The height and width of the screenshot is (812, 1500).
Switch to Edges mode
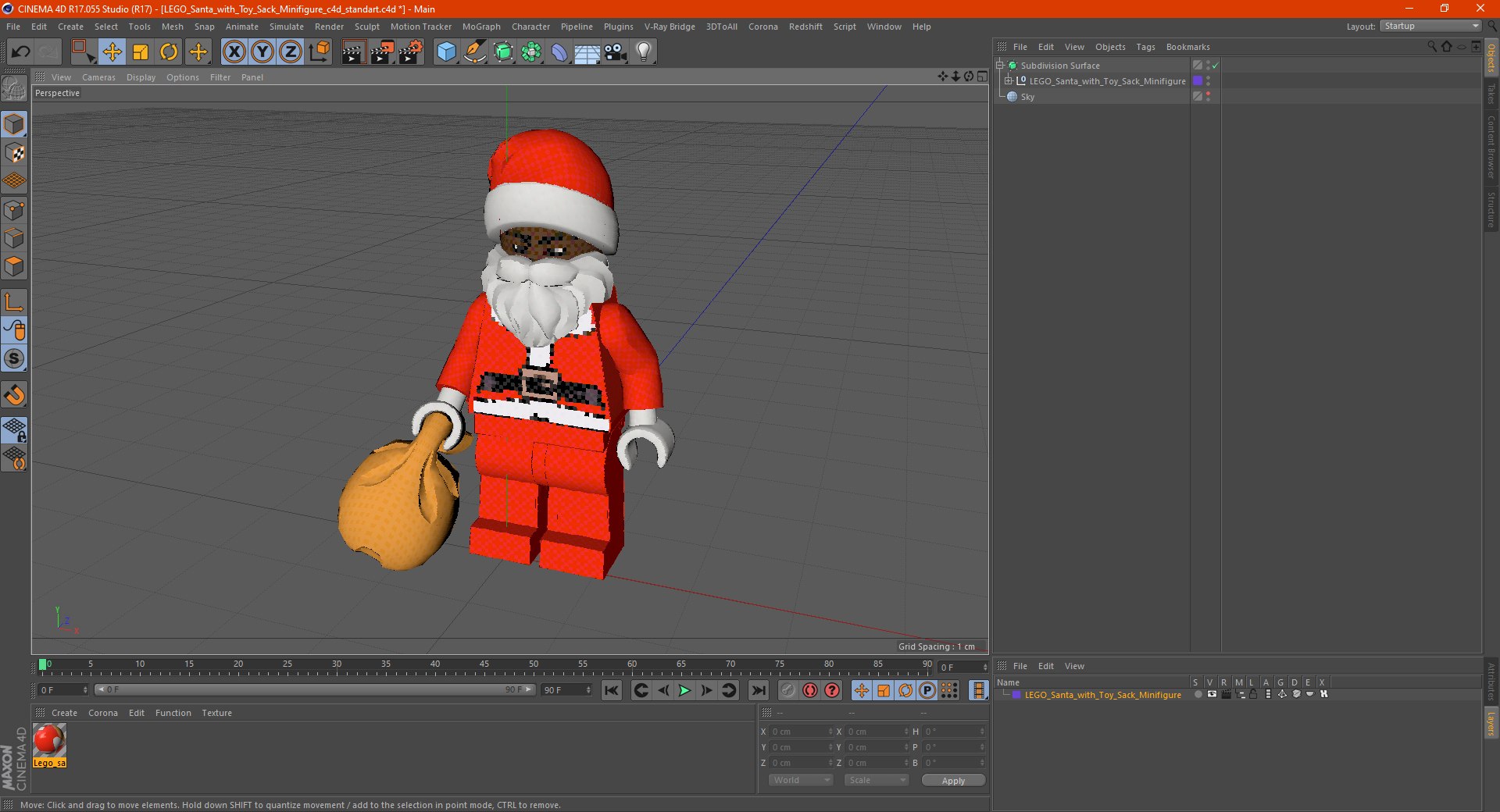point(14,238)
